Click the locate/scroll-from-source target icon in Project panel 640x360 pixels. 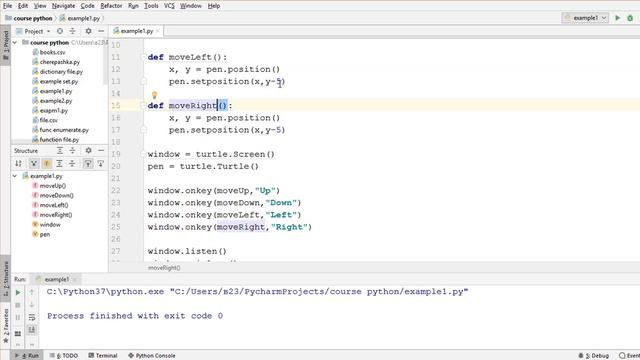tap(60, 31)
